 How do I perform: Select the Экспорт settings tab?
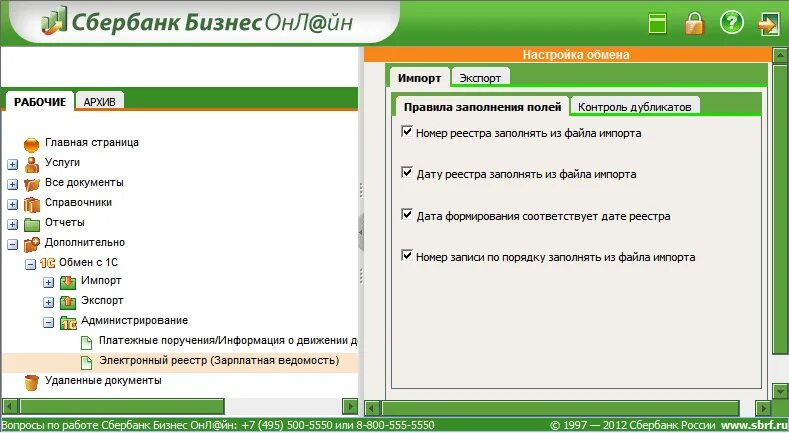pos(480,78)
